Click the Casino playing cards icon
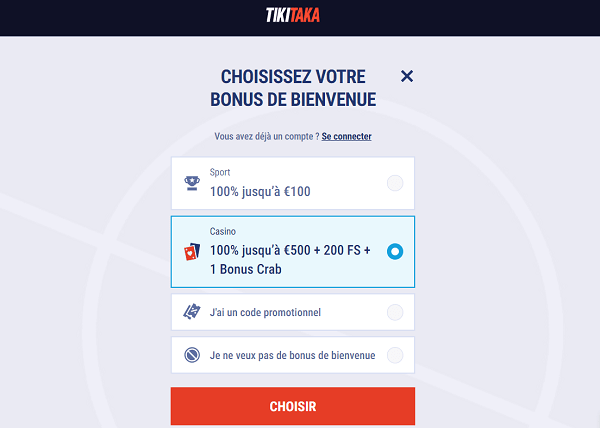 [x=192, y=251]
